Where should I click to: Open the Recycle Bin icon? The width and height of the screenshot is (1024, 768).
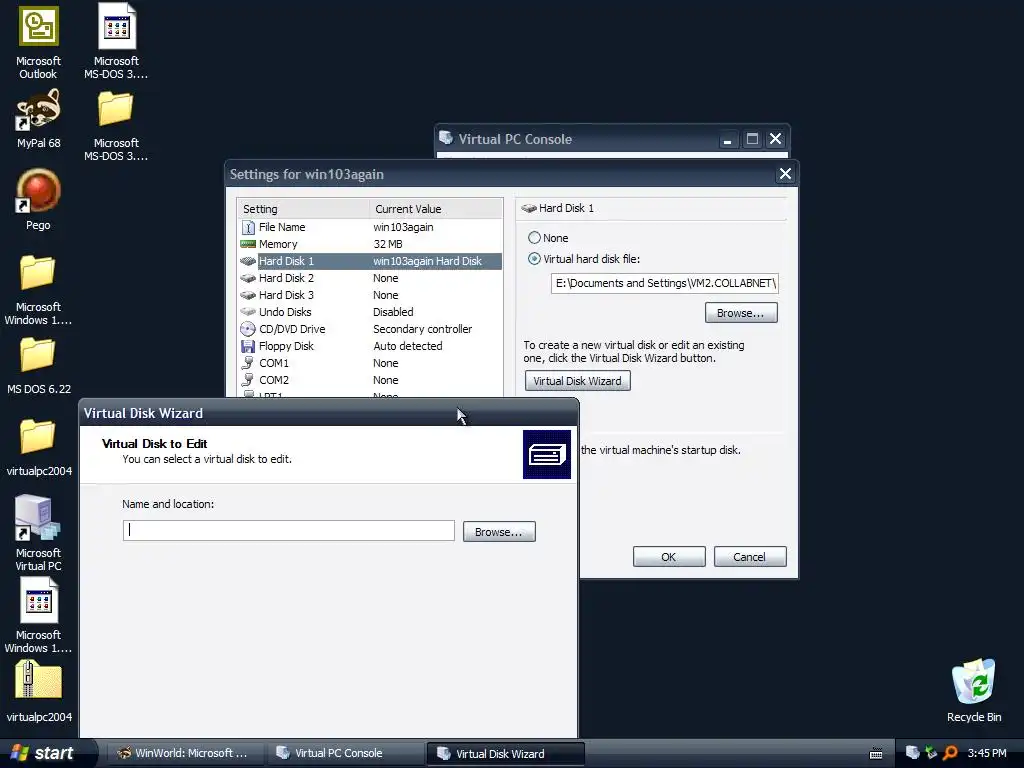point(974,681)
